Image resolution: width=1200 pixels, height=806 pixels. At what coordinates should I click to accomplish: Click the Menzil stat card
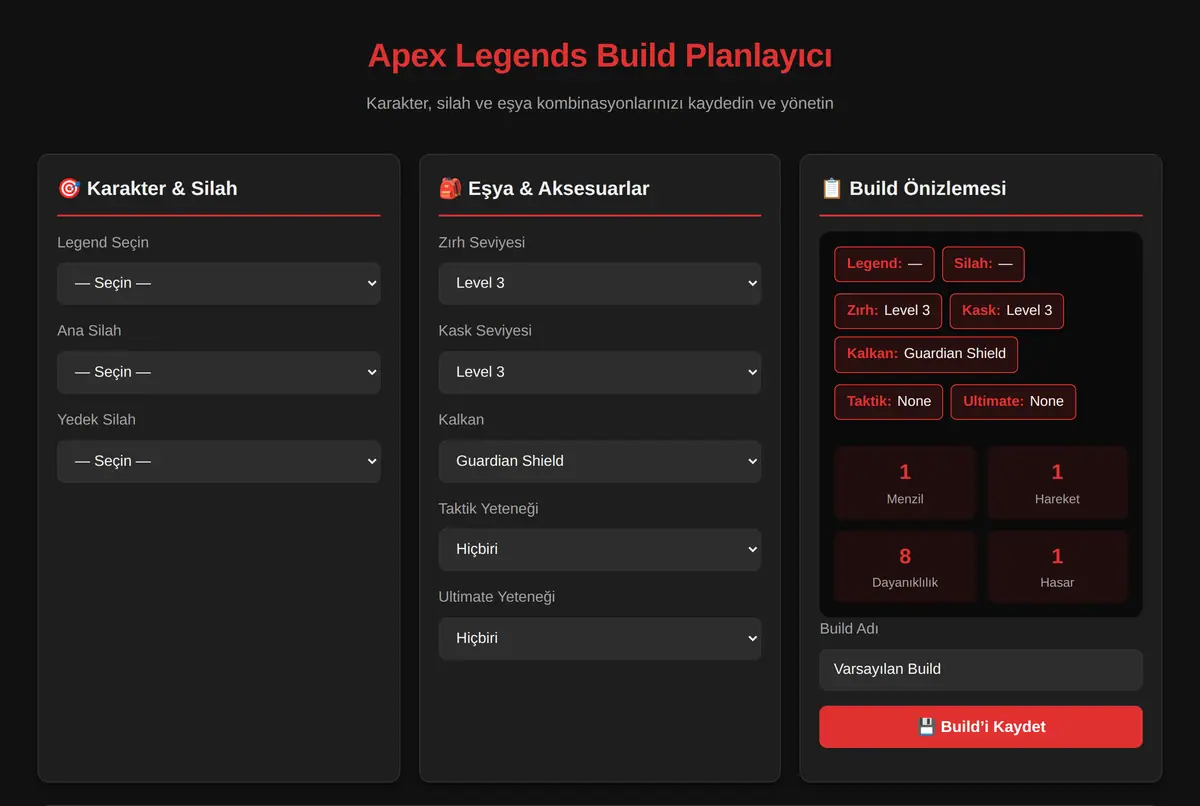click(x=905, y=483)
